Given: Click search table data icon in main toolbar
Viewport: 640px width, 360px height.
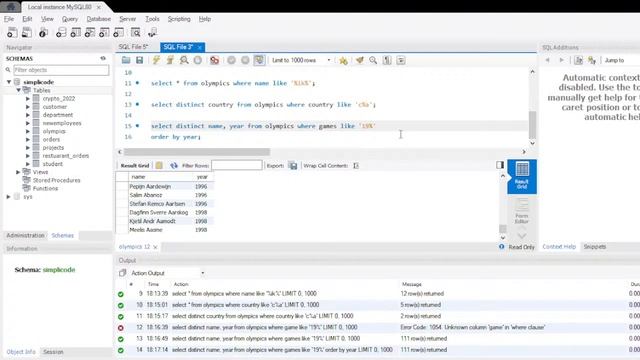Looking at the screenshot, I should click(x=136, y=33).
